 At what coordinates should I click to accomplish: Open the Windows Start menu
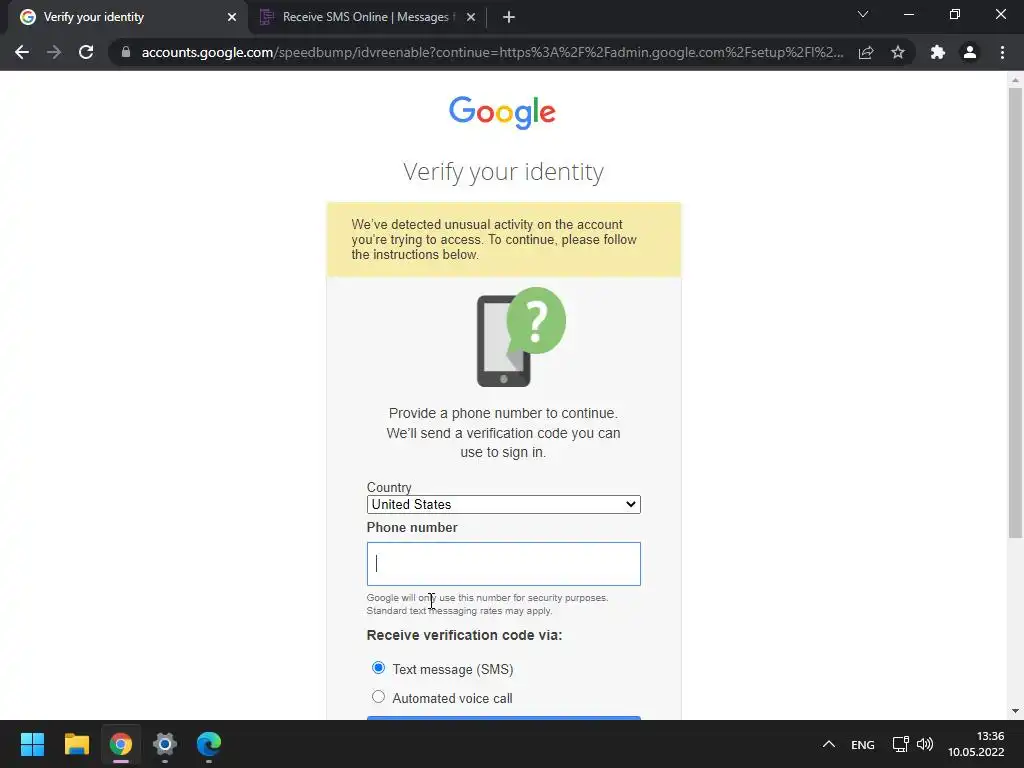(x=32, y=744)
